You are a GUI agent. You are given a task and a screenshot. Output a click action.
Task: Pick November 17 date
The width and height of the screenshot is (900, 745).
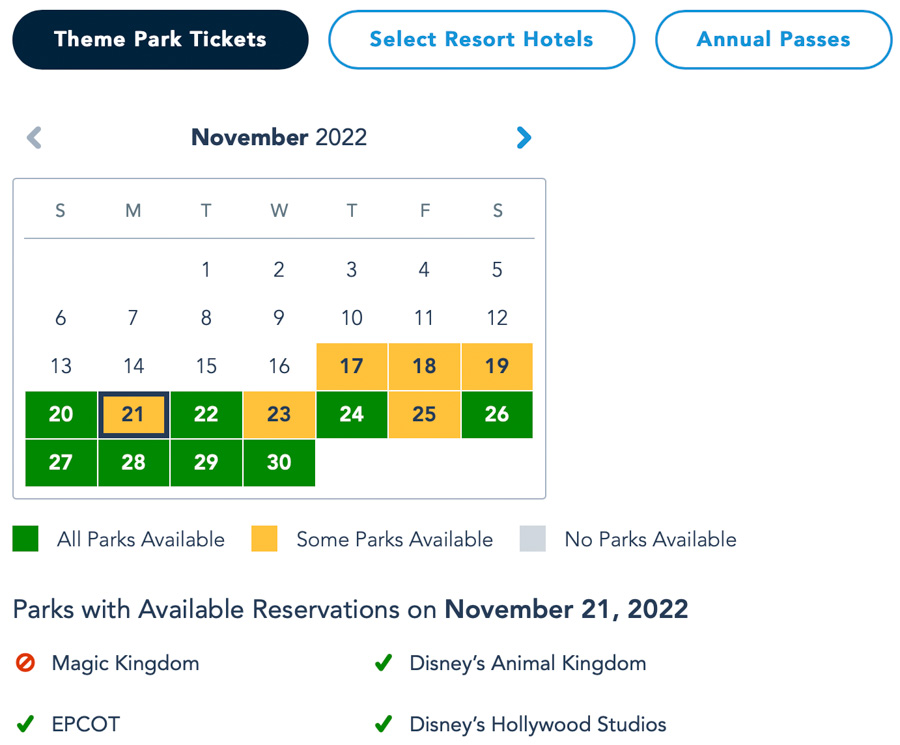coord(351,366)
